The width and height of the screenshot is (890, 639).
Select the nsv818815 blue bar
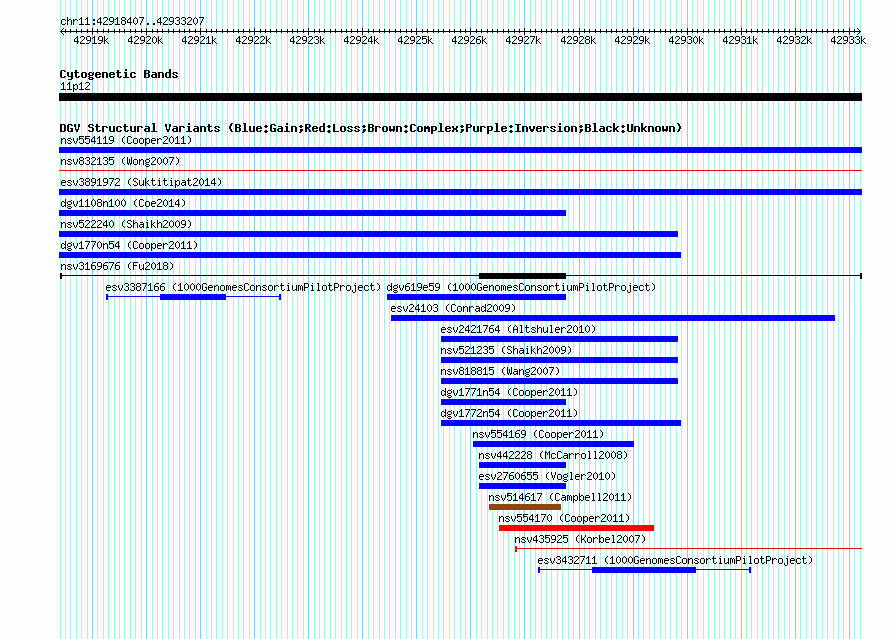coord(560,381)
